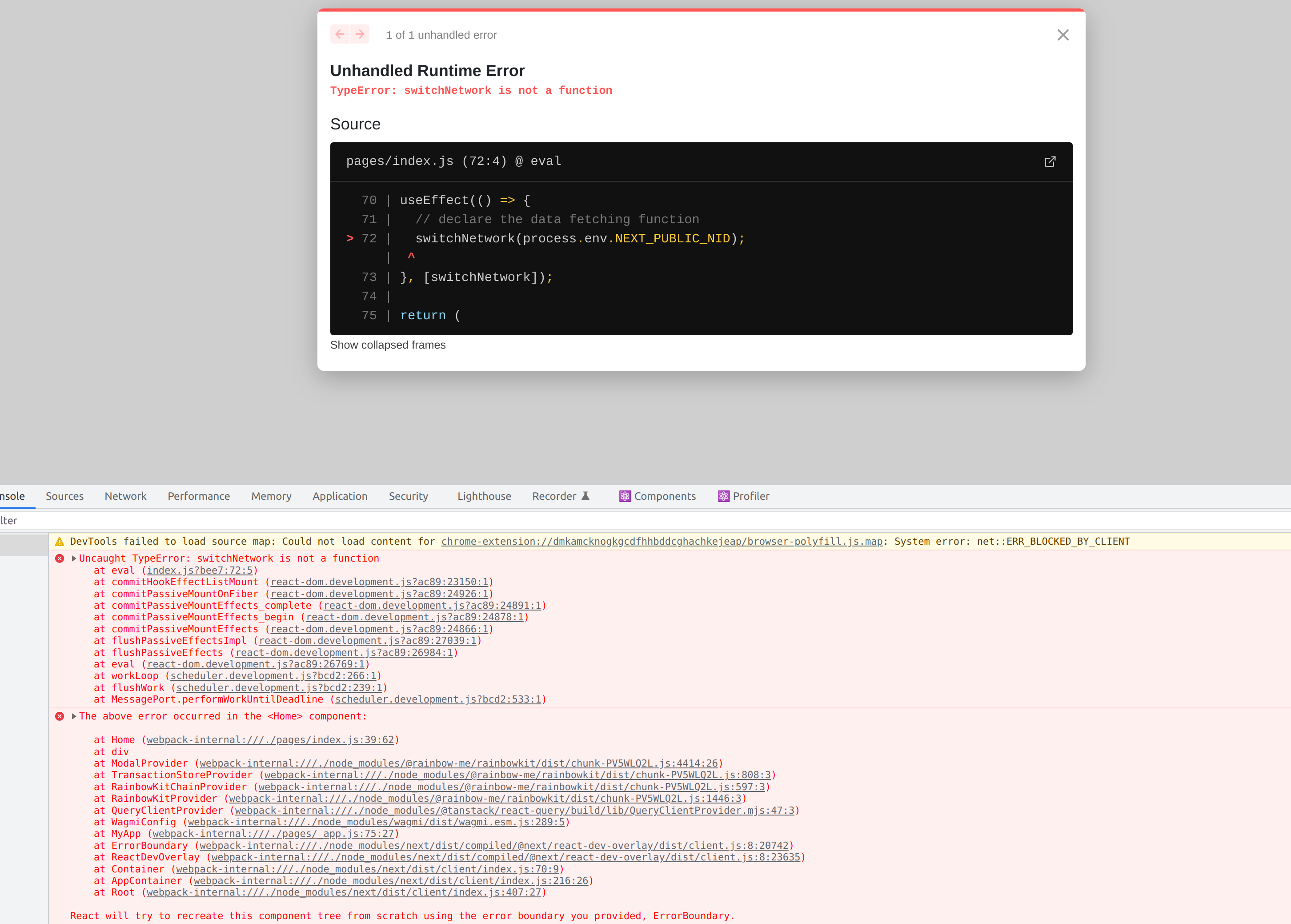Viewport: 1291px width, 924px height.
Task: Open the Lighthouse panel
Action: (x=483, y=496)
